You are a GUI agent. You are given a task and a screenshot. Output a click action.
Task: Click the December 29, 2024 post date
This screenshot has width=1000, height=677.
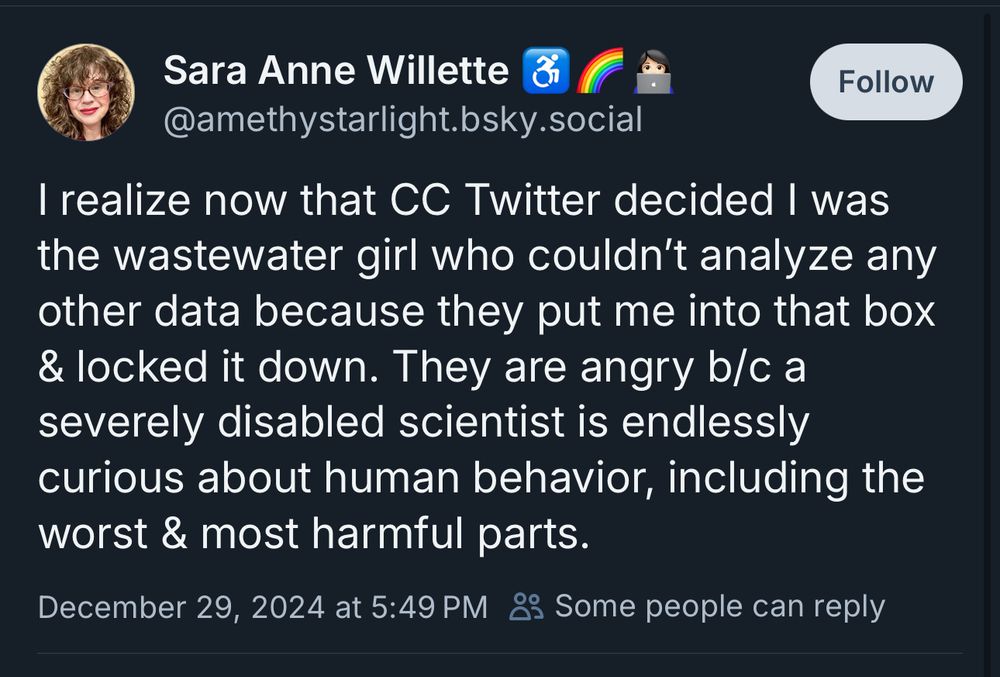[181, 606]
